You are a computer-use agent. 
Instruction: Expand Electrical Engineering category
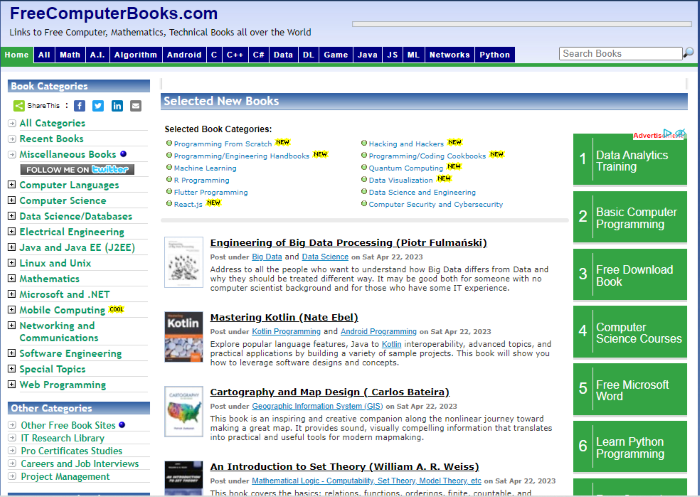12,231
